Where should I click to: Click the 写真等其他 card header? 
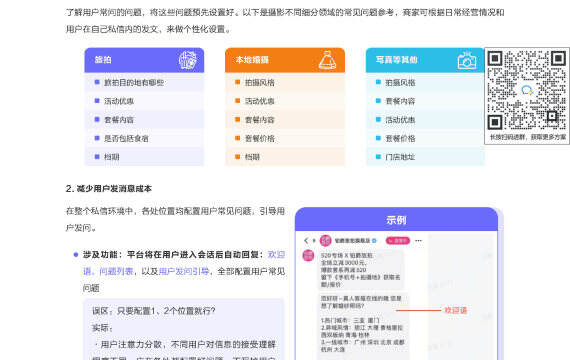pos(425,60)
